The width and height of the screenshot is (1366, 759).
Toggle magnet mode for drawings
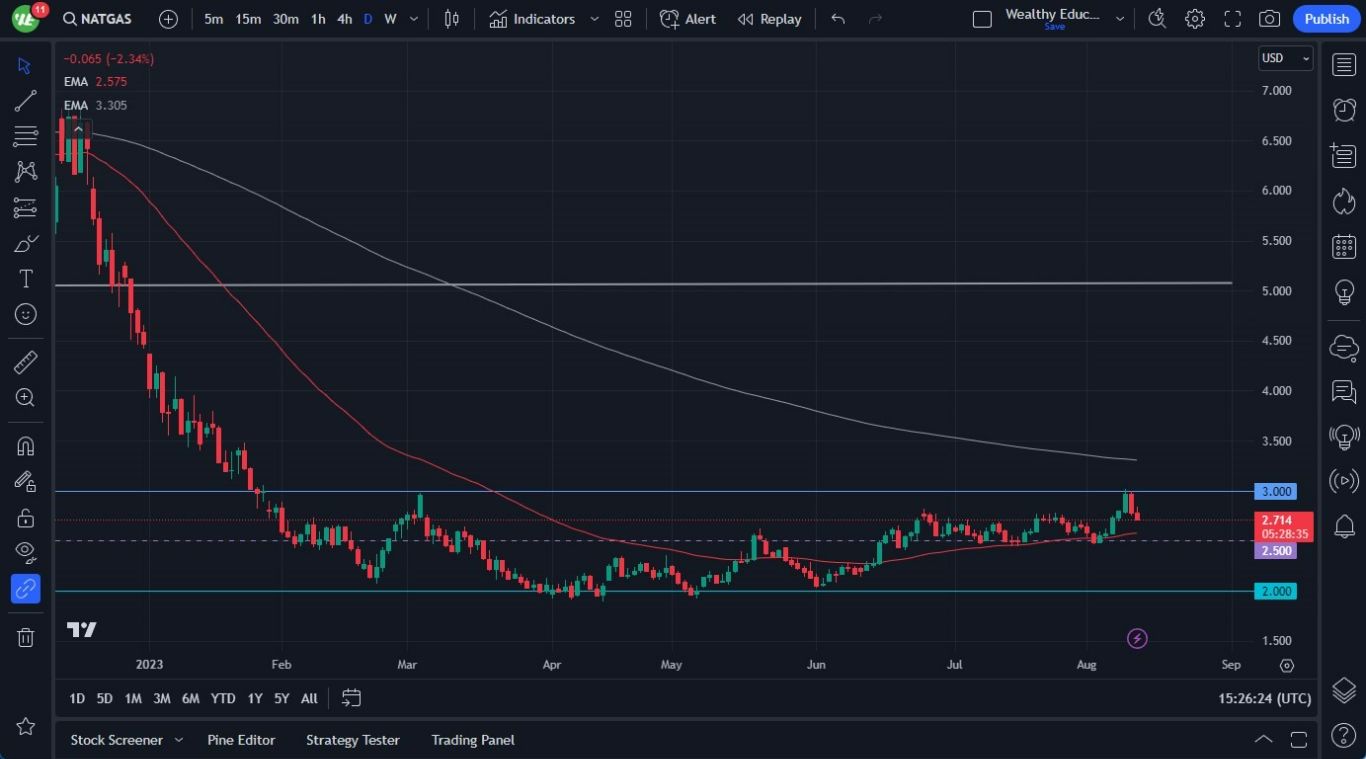click(25, 446)
